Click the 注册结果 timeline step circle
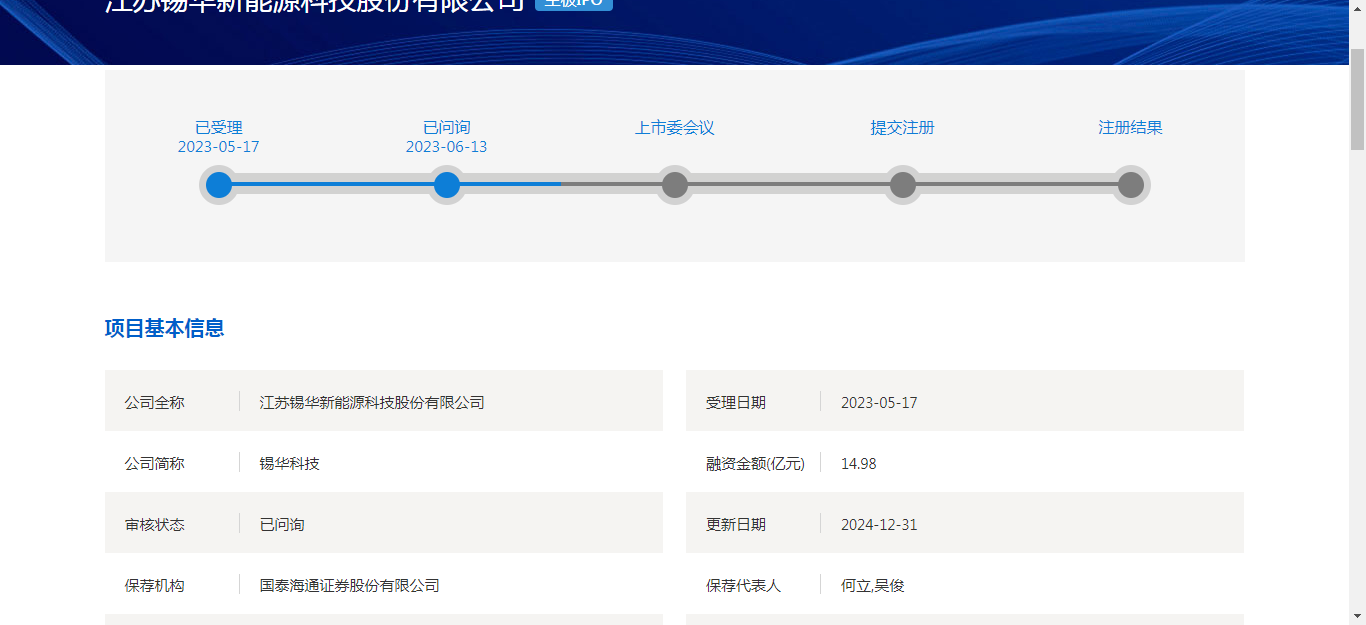1366x625 pixels. pos(1131,185)
